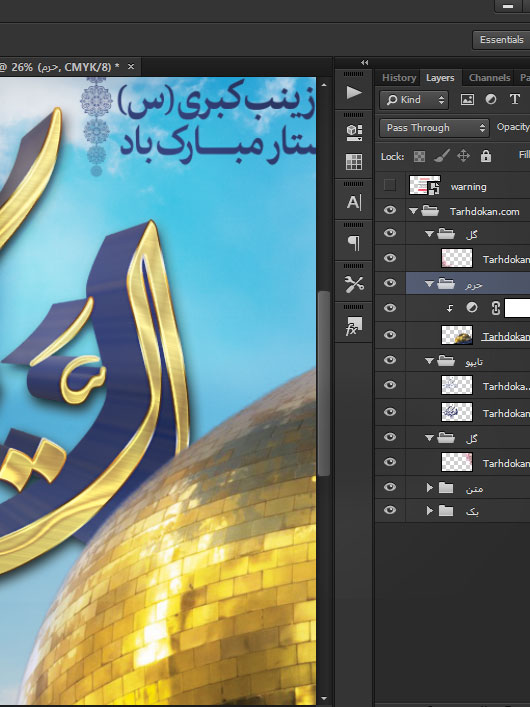Image resolution: width=530 pixels, height=707 pixels.
Task: Select the متن group name
Action: pos(474,489)
